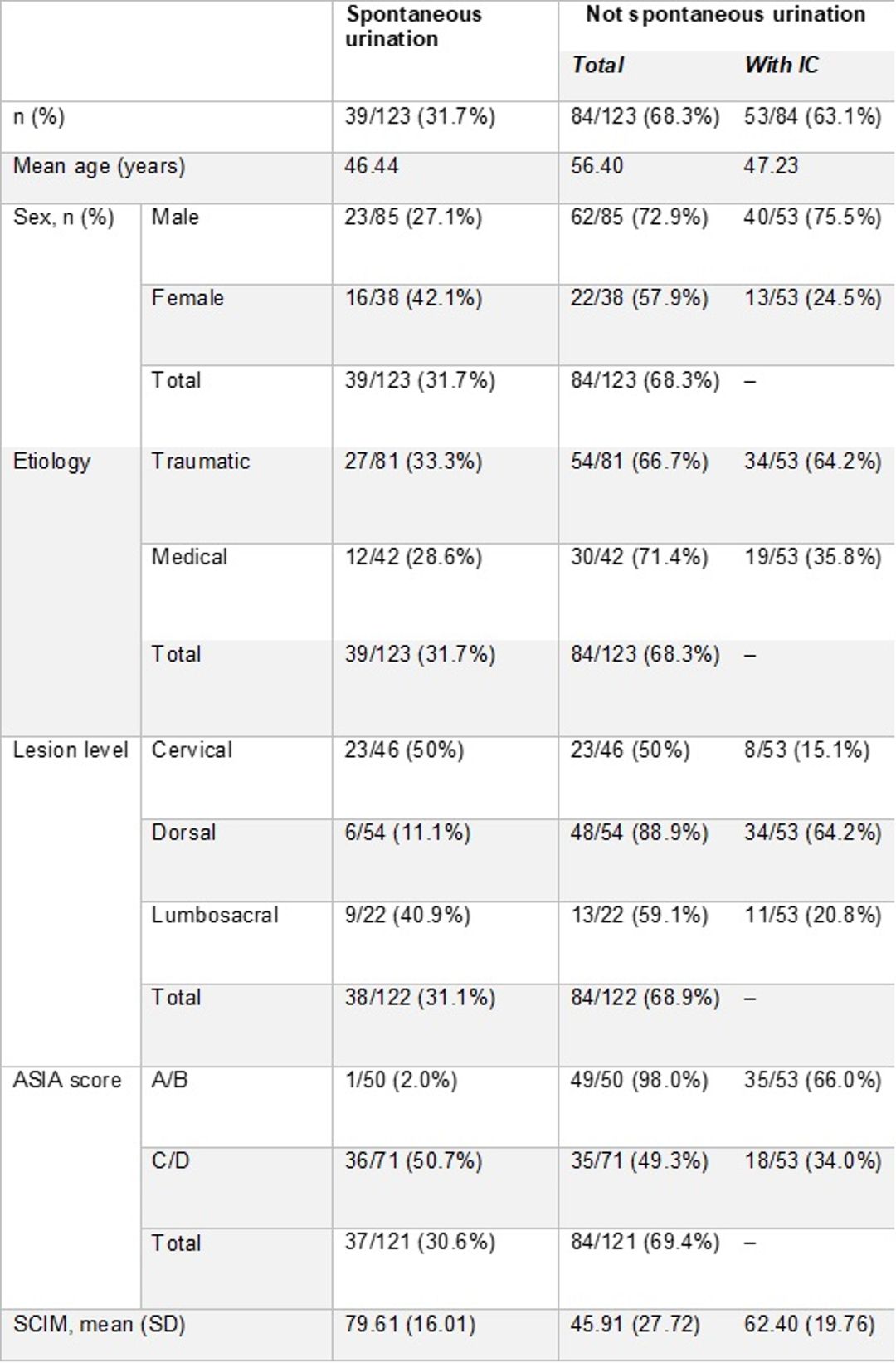Image resolution: width=896 pixels, height=1363 pixels.
Task: Select the ASIA score category label
Action: 66,1080
